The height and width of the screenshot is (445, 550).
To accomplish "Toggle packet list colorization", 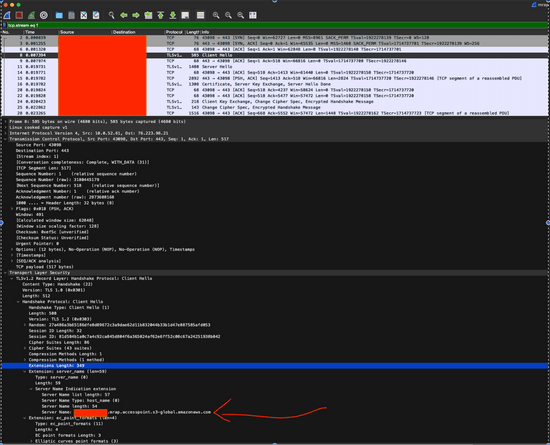I will 201,15.
